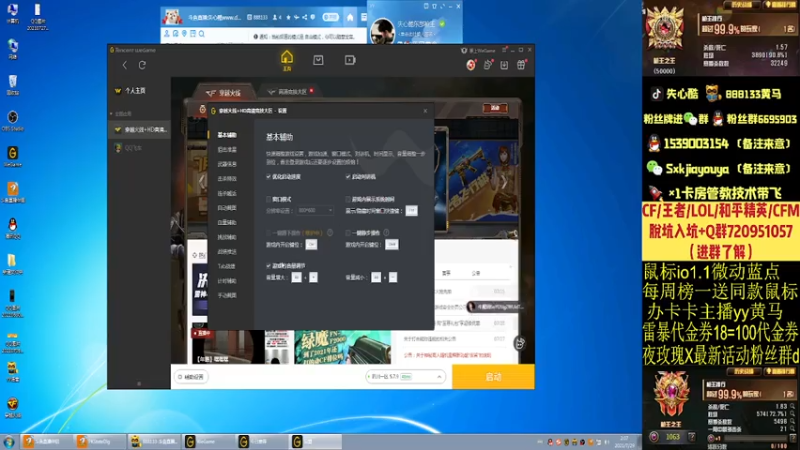This screenshot has height=450, width=800.
Task: Click the red announcement link in news list
Action: pyautogui.click(x=447, y=355)
